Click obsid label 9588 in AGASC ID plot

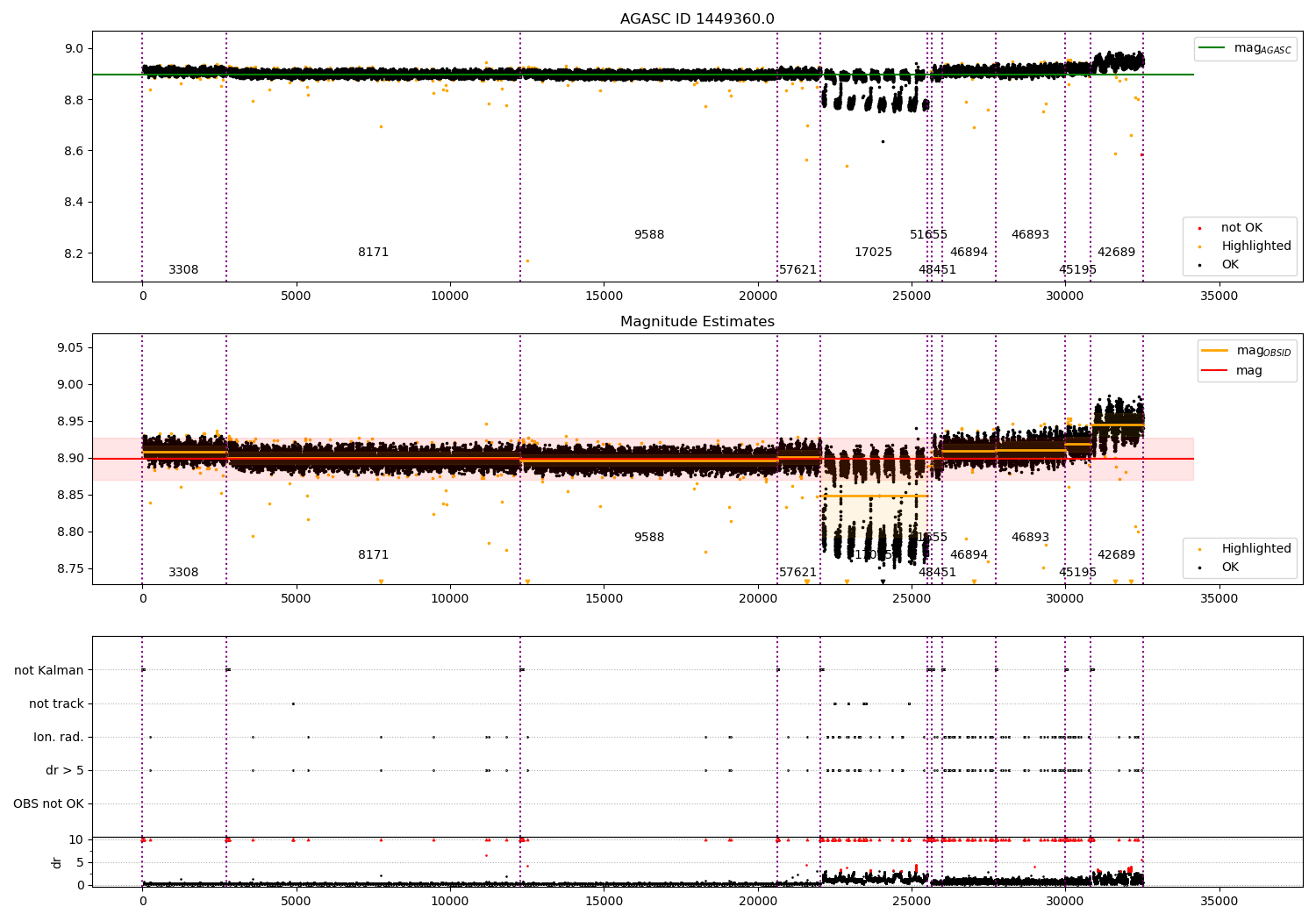pyautogui.click(x=649, y=235)
